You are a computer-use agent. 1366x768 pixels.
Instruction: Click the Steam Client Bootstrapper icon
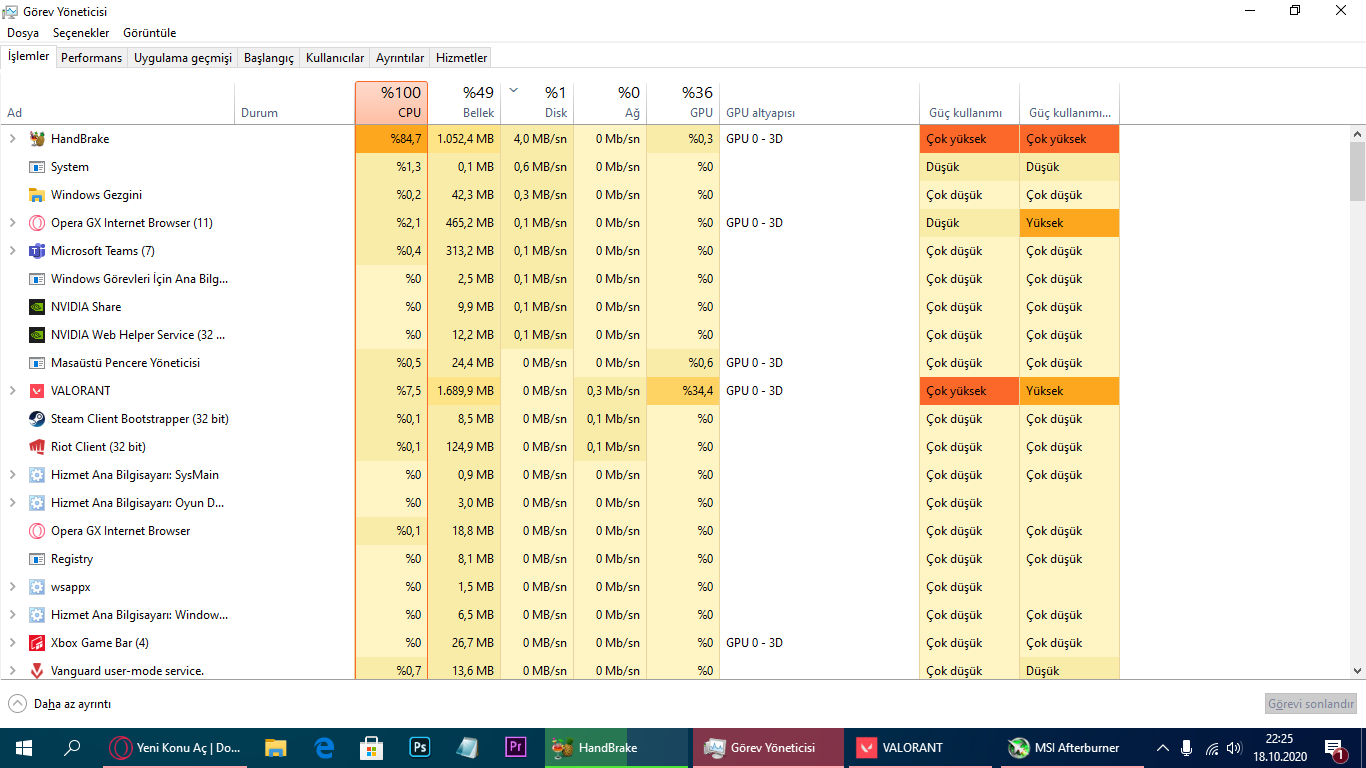click(37, 419)
